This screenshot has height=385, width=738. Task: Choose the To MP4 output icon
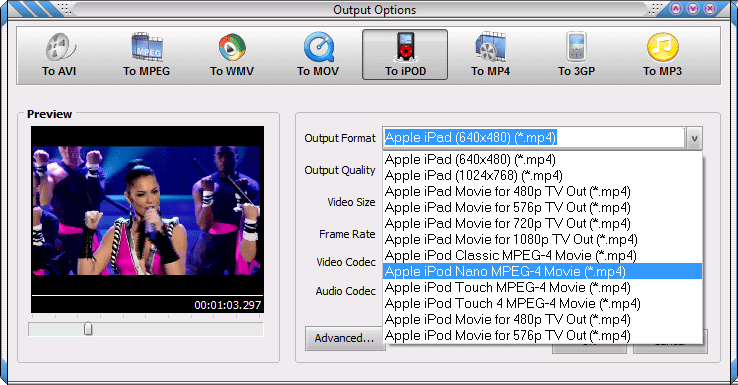pos(490,55)
